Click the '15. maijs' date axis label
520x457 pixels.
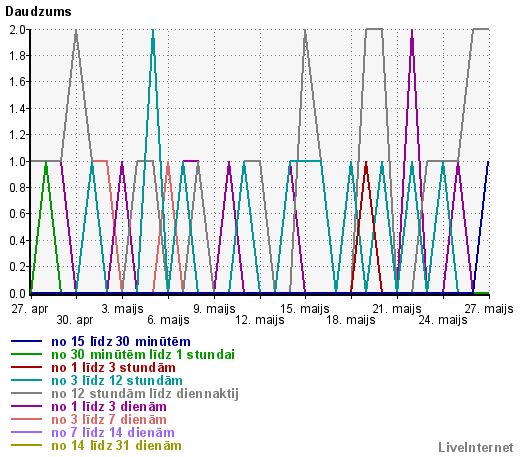305,309
